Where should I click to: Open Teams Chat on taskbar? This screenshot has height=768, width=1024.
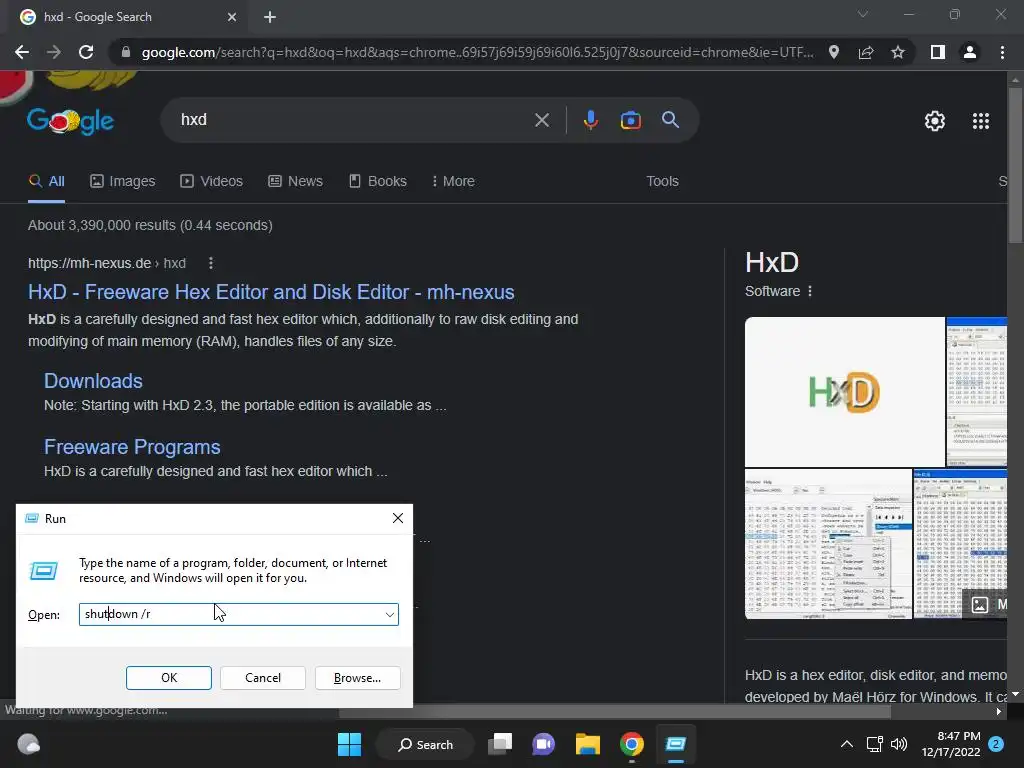543,744
